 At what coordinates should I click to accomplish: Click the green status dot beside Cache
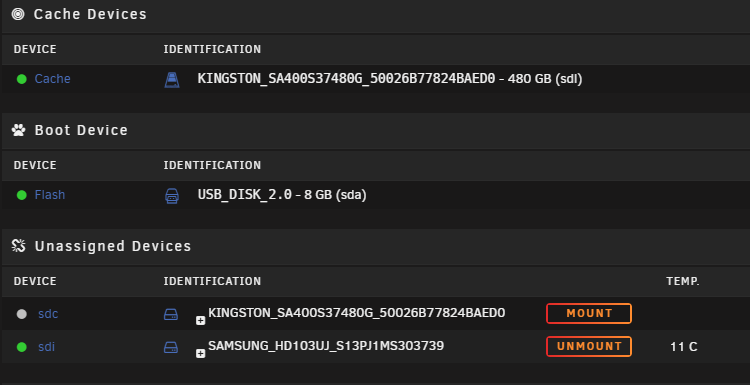[22, 79]
